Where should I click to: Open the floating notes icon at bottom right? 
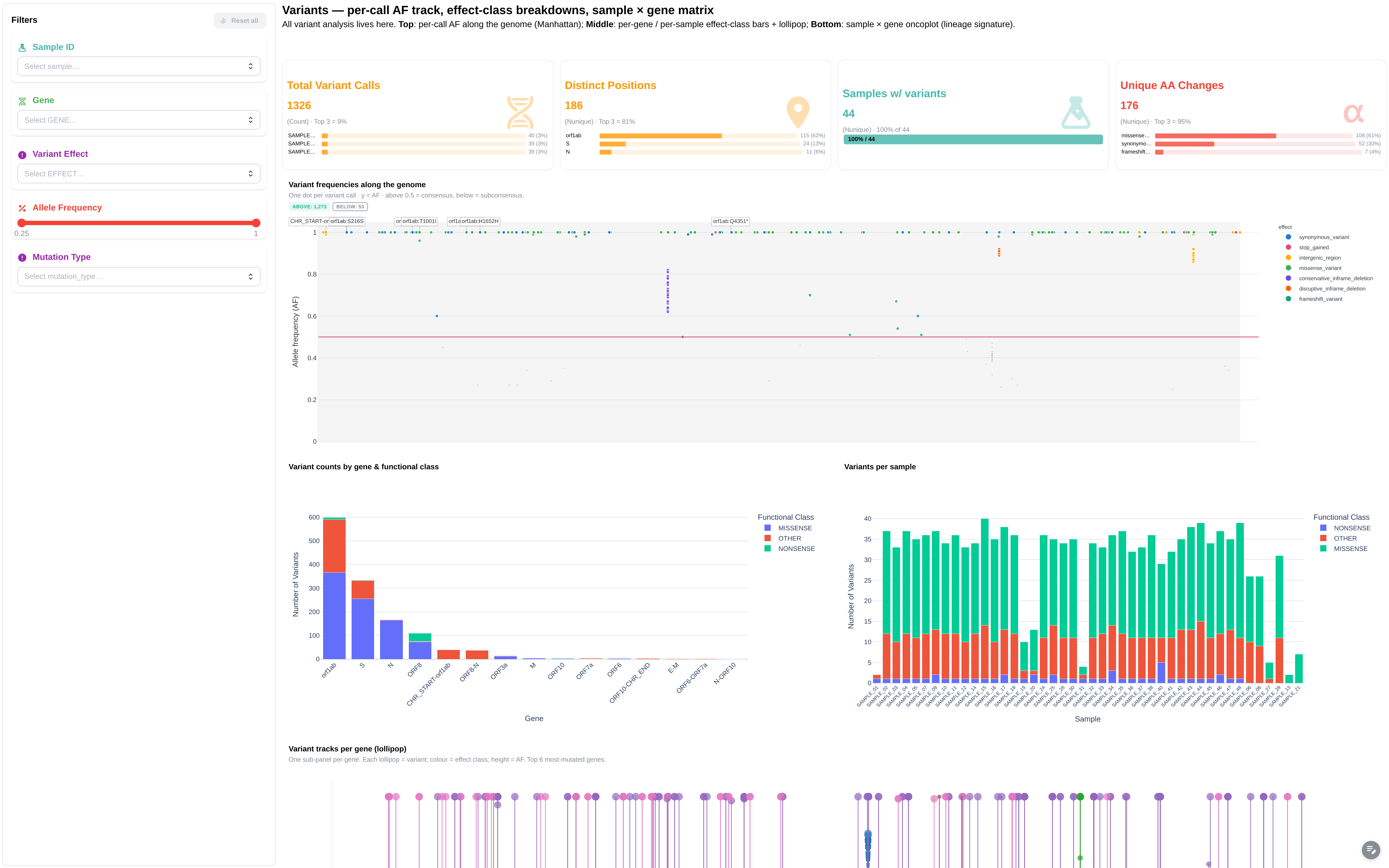point(1371,849)
